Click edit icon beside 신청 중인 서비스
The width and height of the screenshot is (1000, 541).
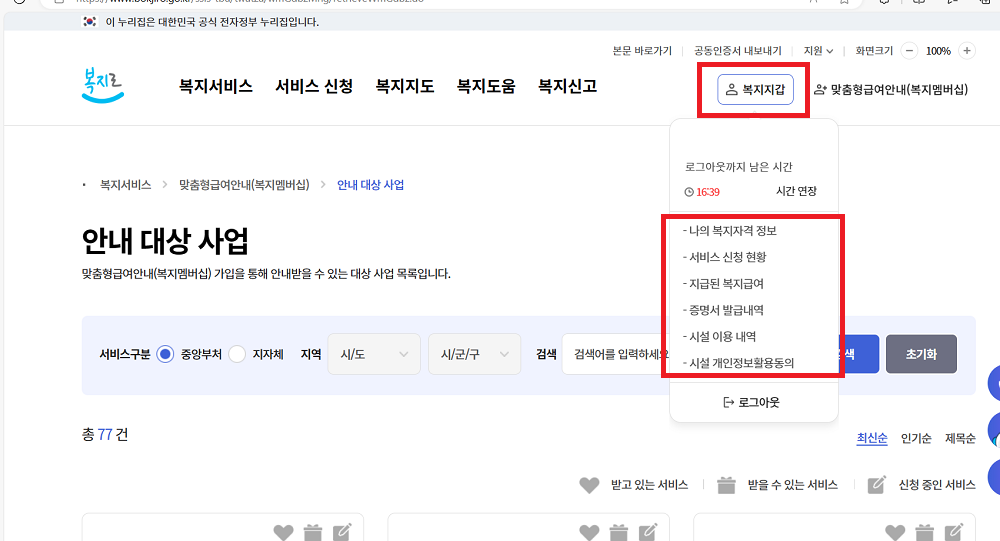coord(877,485)
